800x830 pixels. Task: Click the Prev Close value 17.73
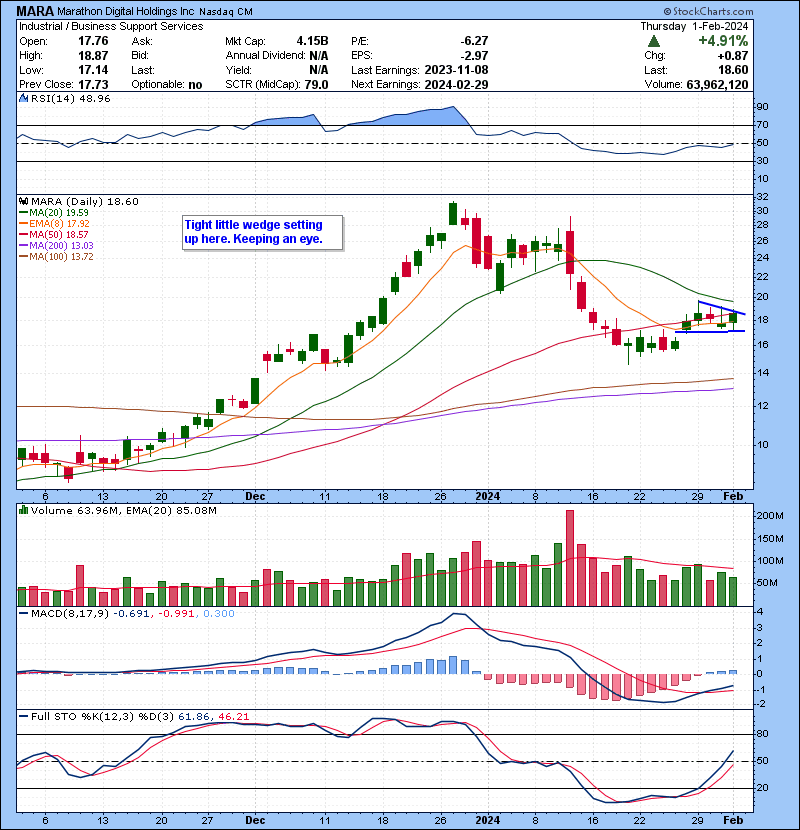(x=93, y=84)
